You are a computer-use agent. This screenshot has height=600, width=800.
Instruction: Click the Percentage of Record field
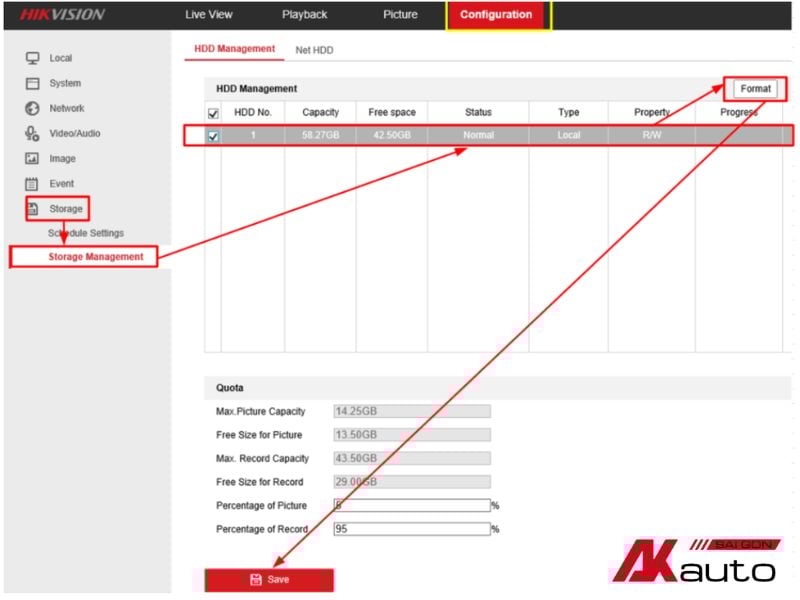pyautogui.click(x=411, y=529)
